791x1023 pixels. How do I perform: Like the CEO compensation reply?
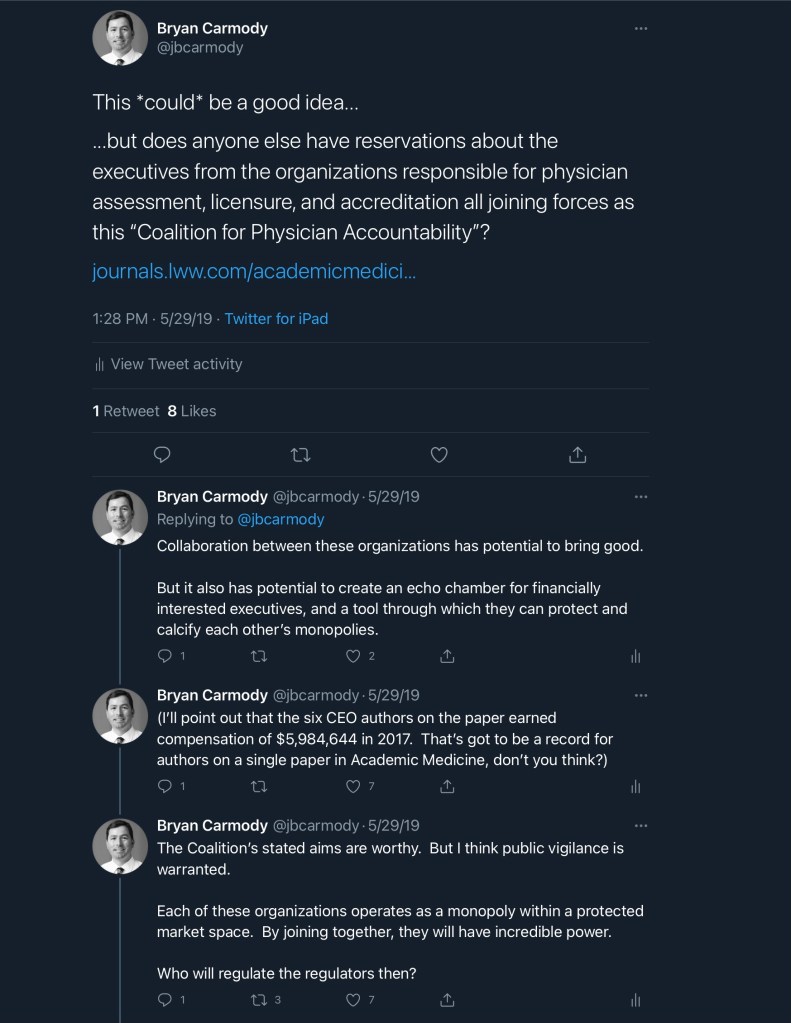pos(353,787)
